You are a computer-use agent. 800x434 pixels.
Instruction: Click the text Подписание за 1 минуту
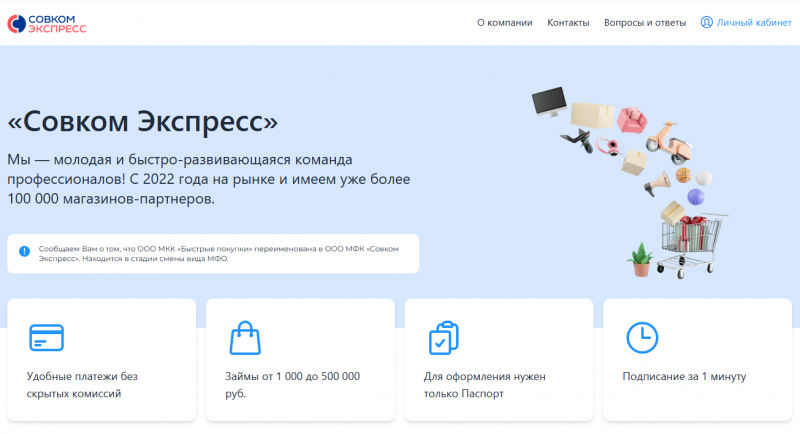coord(684,376)
